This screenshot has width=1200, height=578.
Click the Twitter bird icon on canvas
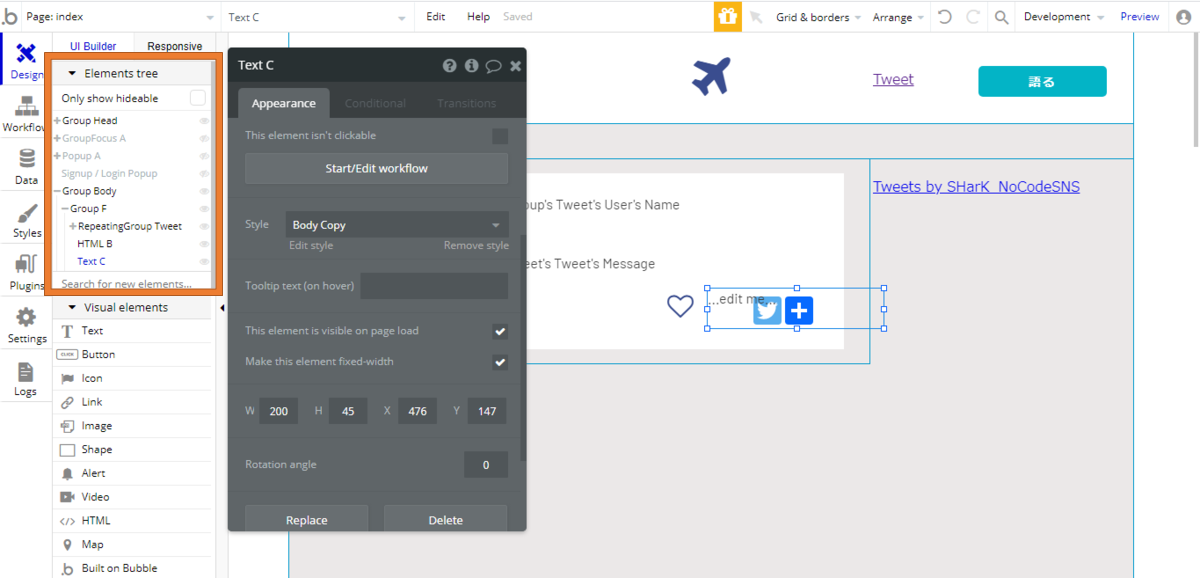coord(767,310)
